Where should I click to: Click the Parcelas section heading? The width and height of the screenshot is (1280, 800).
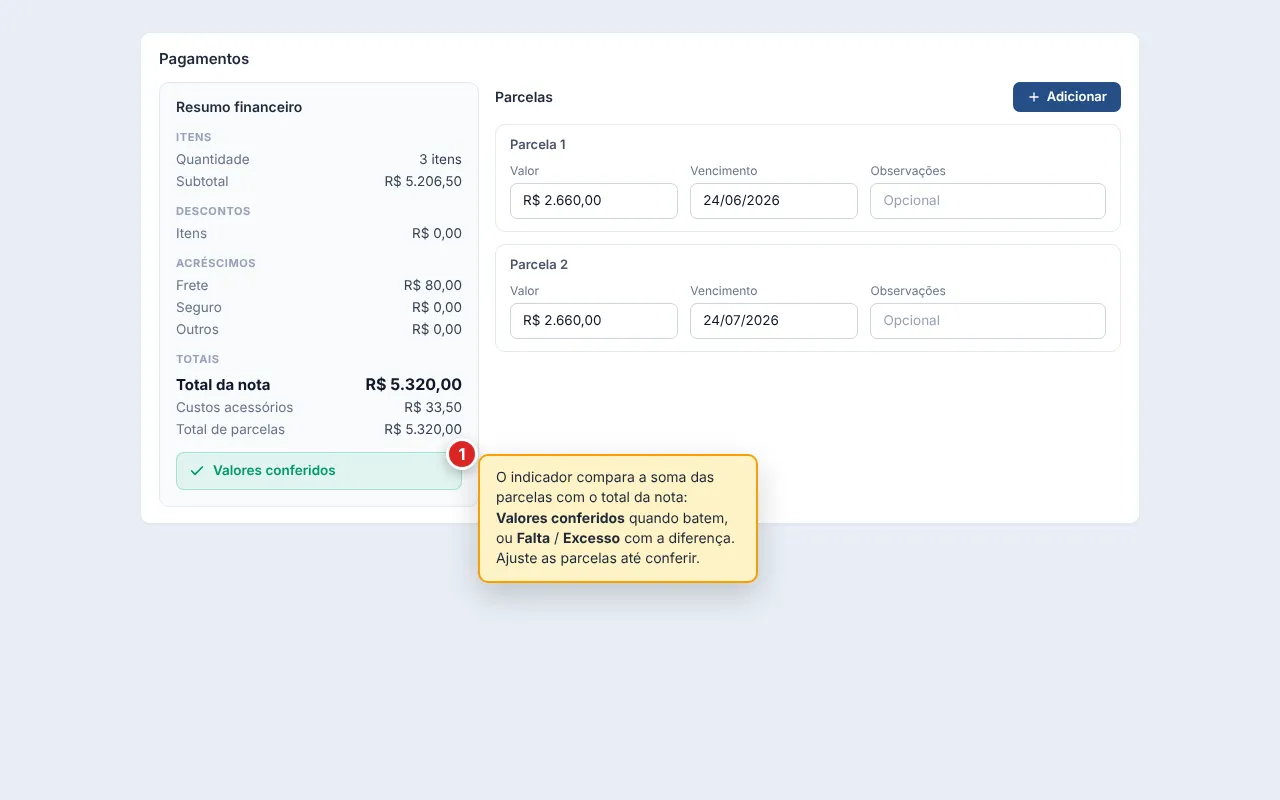point(524,97)
